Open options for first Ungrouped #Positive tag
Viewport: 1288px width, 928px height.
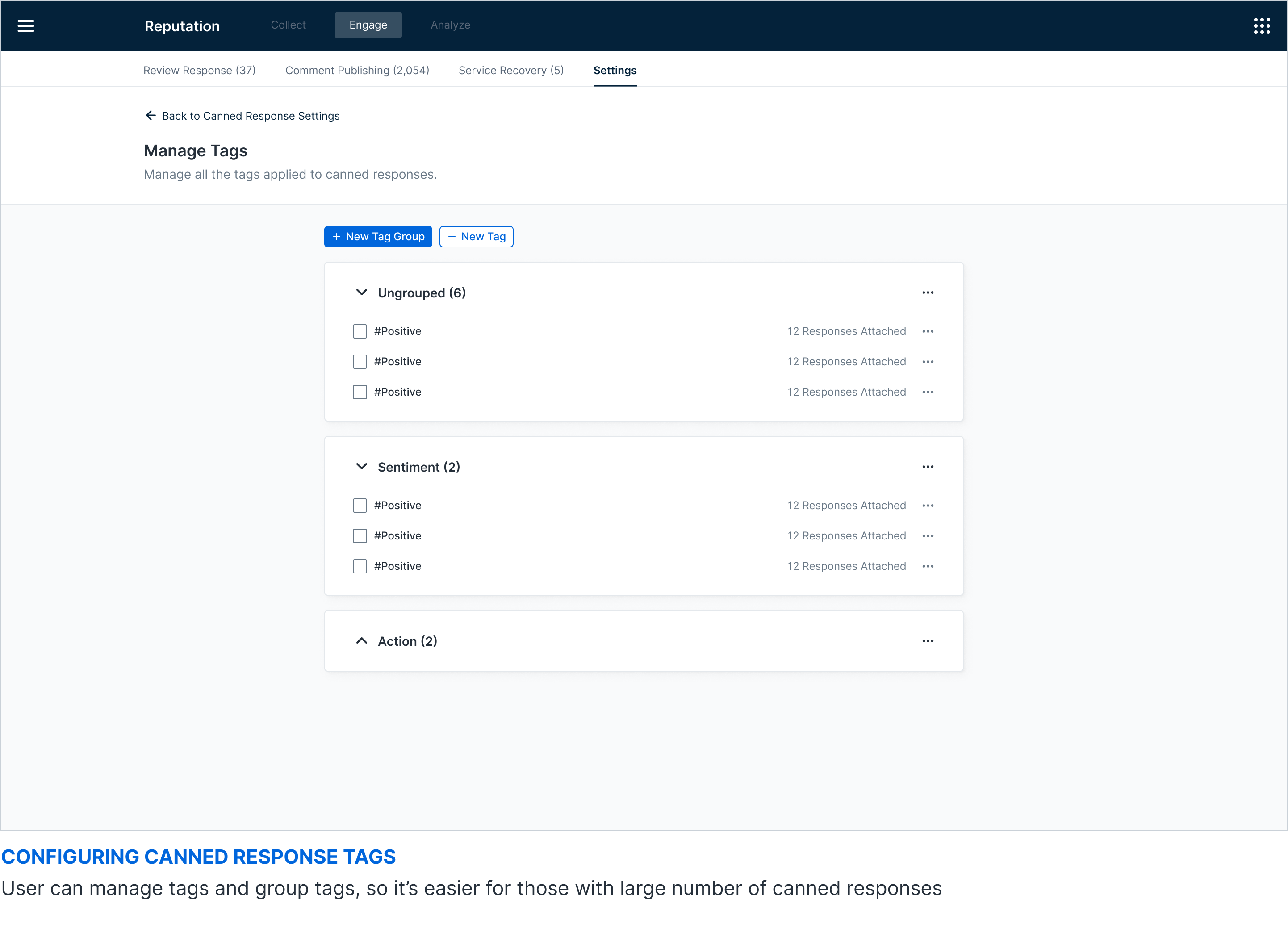click(x=928, y=331)
